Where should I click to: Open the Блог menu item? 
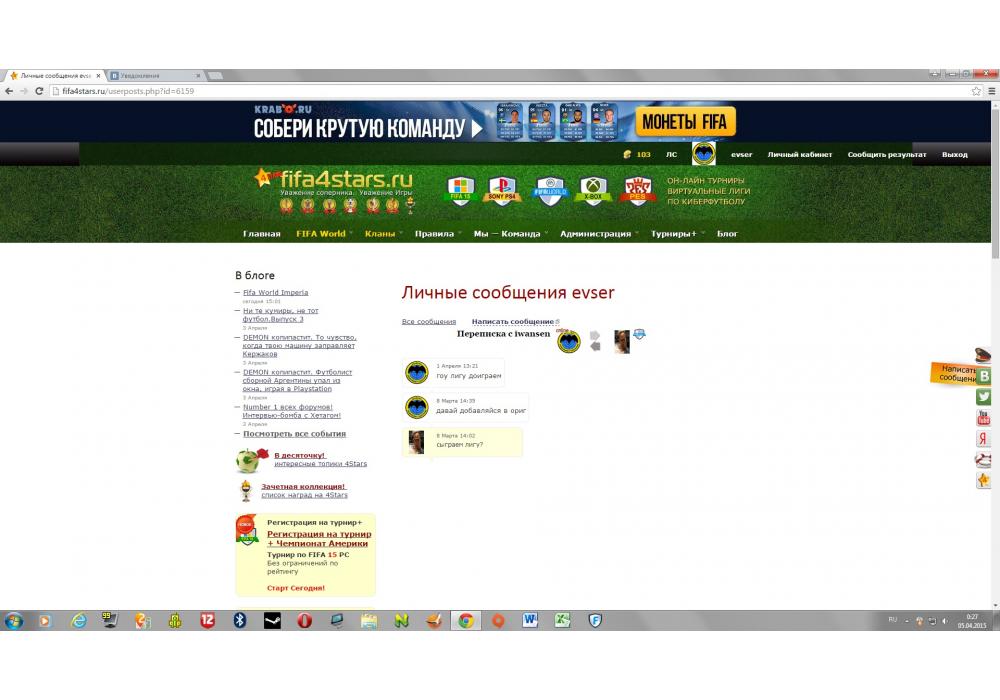coord(727,234)
